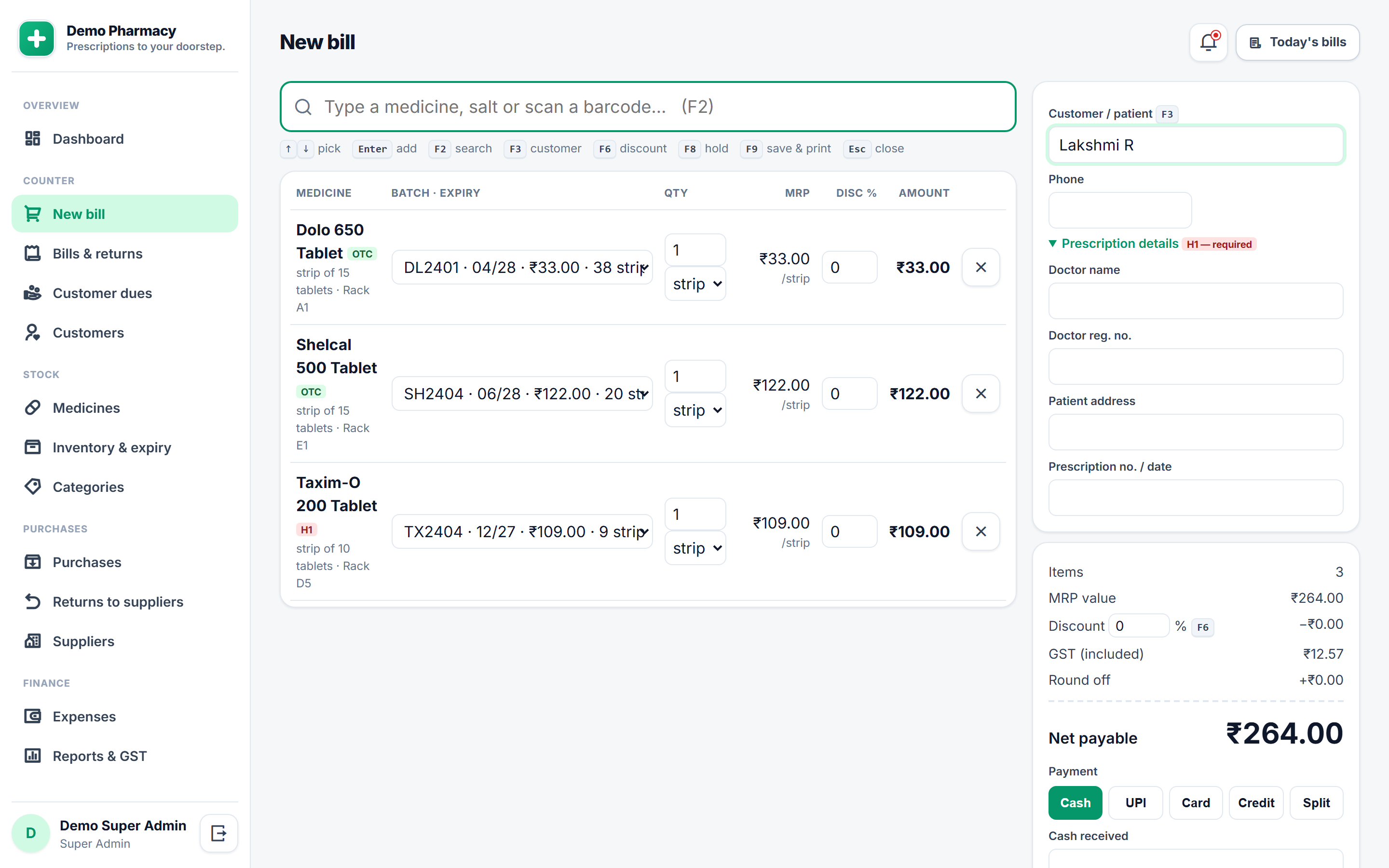This screenshot has width=1389, height=868.
Task: Click the Returns to suppliers arrow icon
Action: tap(33, 602)
